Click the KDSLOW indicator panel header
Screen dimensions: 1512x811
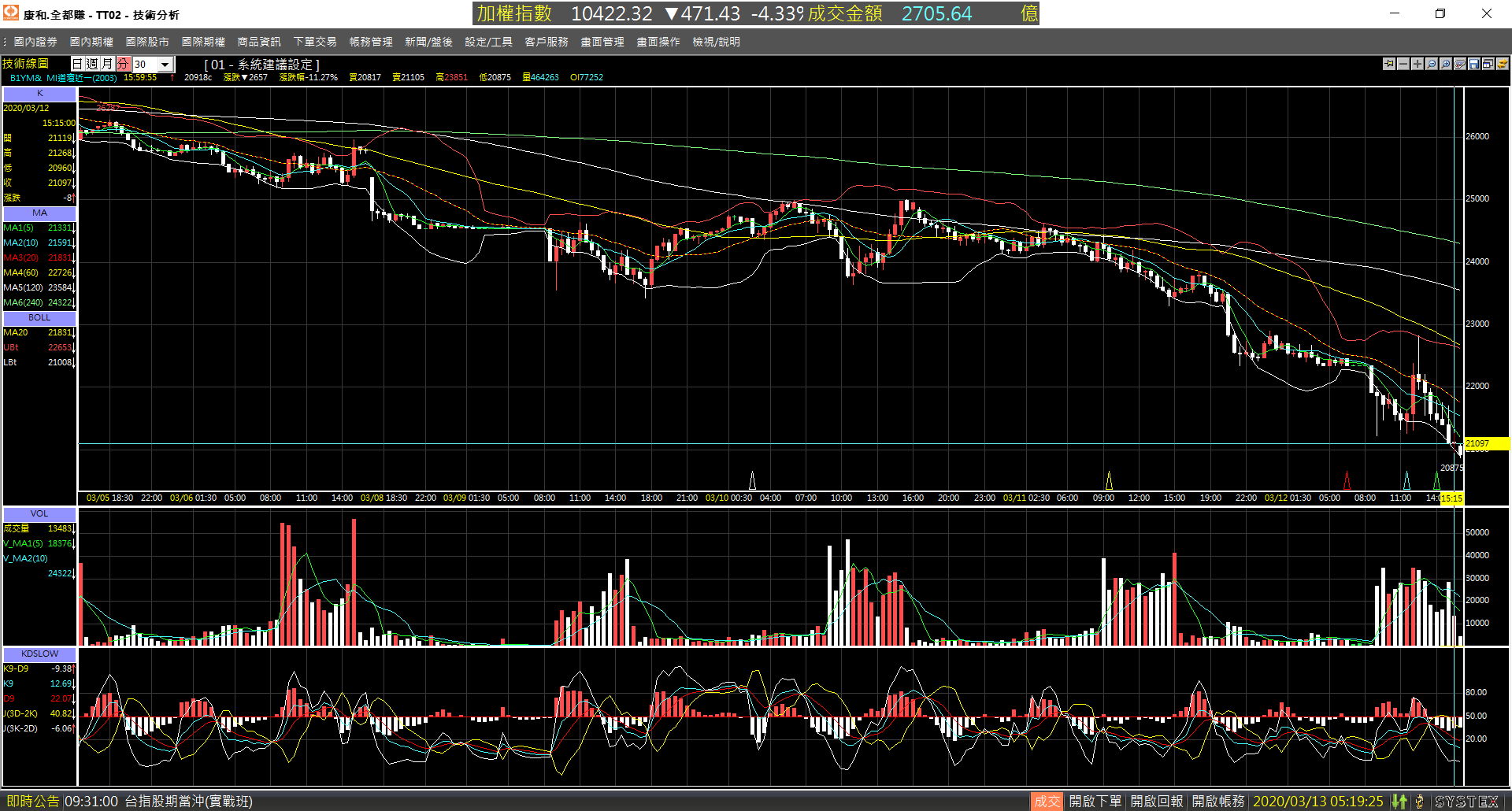(x=39, y=654)
